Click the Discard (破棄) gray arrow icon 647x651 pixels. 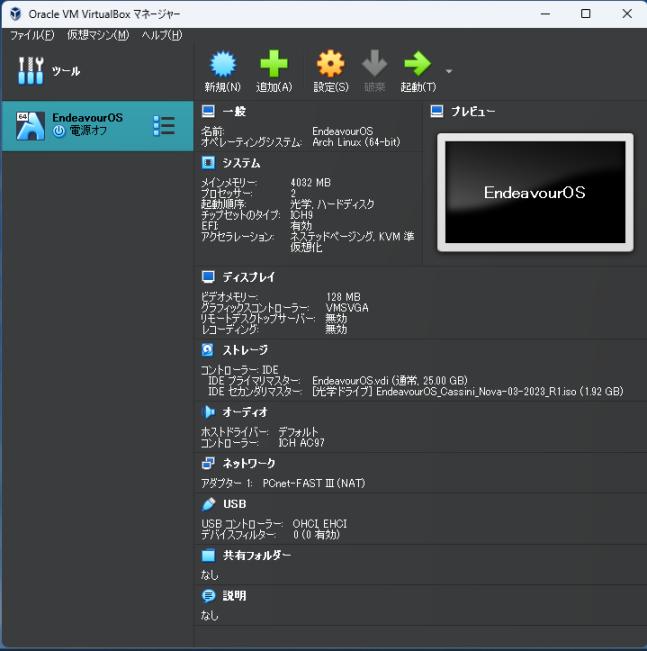[x=374, y=64]
